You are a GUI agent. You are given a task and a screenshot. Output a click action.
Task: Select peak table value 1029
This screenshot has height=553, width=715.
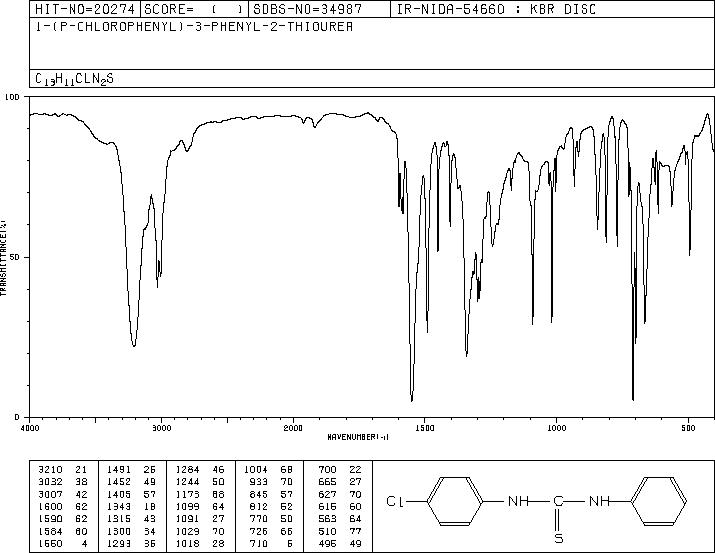click(187, 531)
